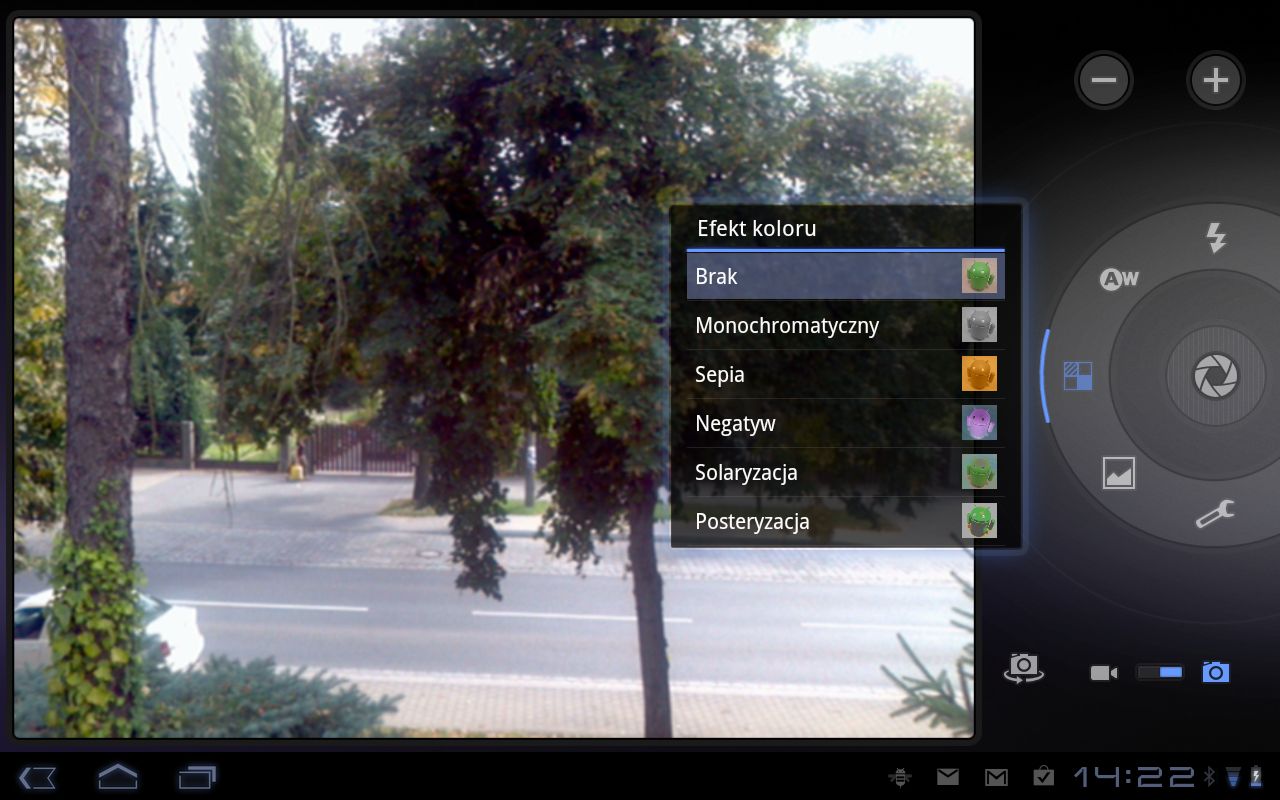This screenshot has width=1280, height=800.
Task: Open the recent apps button
Action: pos(197,777)
